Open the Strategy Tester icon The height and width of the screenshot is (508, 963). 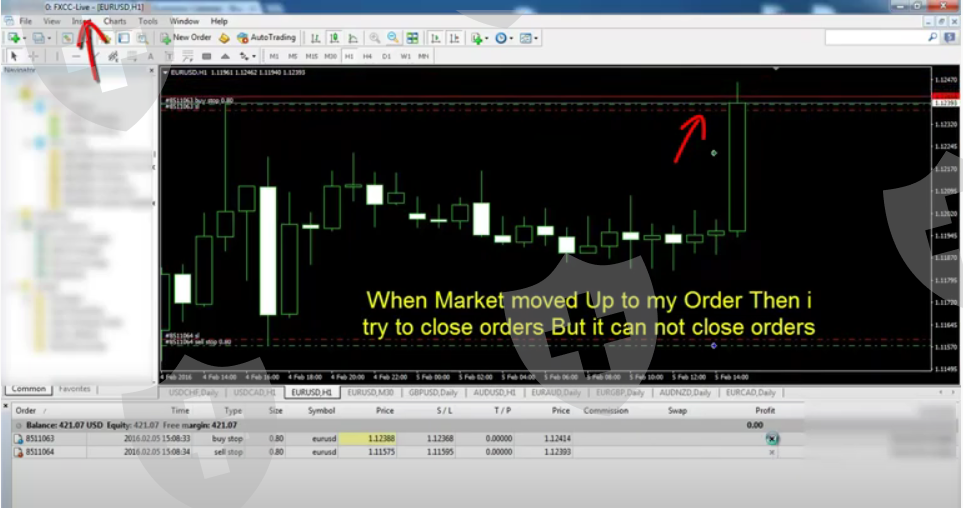142,37
